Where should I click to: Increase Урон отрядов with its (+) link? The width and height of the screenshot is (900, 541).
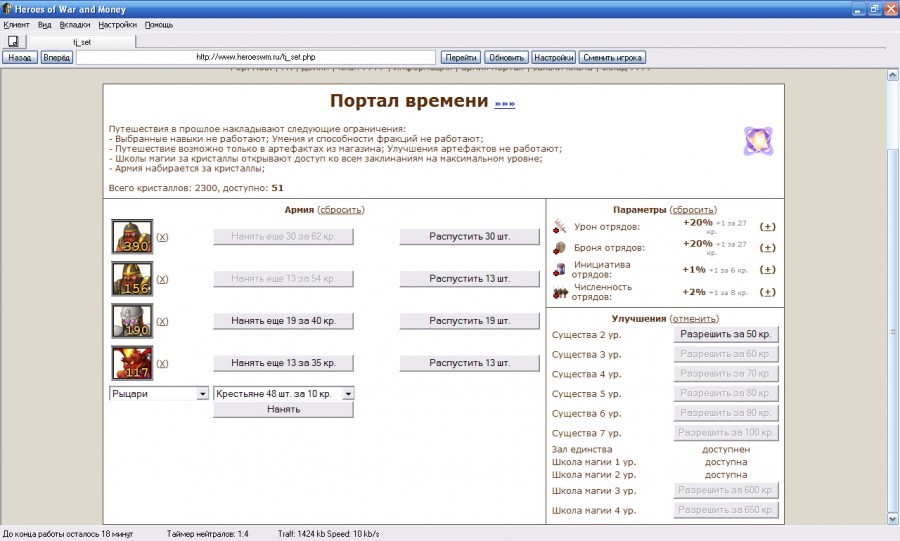tap(767, 226)
